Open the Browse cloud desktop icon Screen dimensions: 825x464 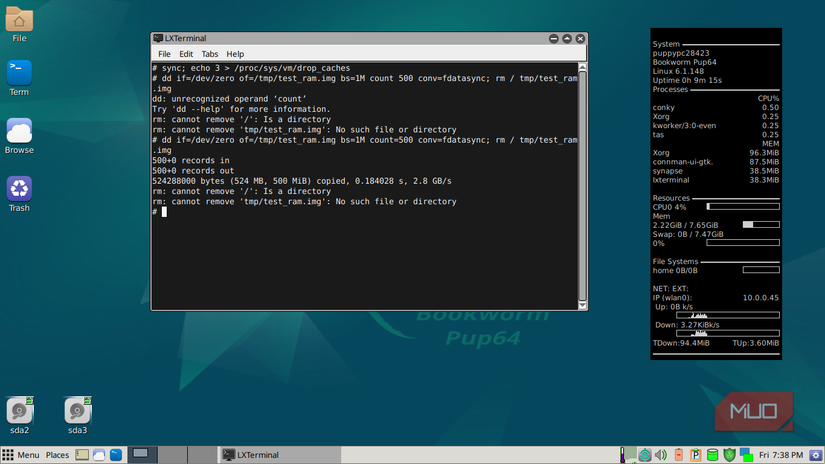[x=19, y=130]
